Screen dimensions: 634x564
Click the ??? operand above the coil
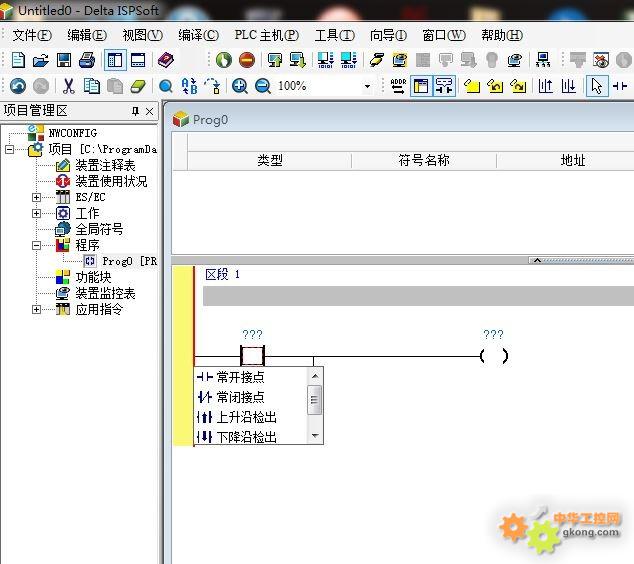coord(493,335)
